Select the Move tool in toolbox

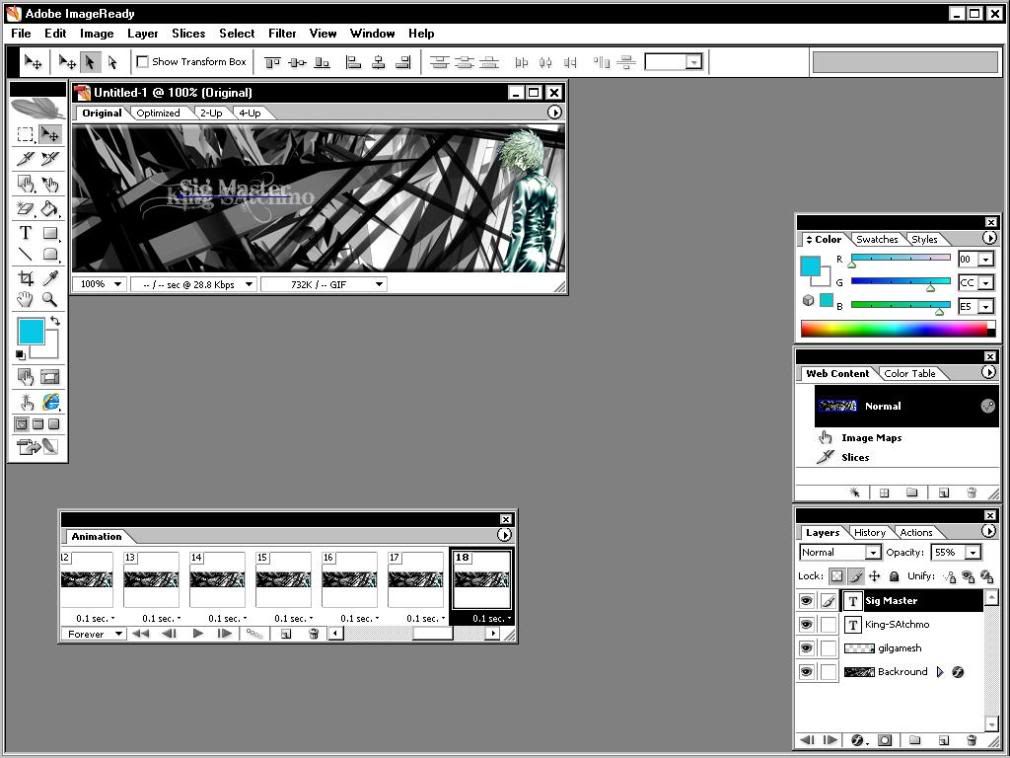50,134
